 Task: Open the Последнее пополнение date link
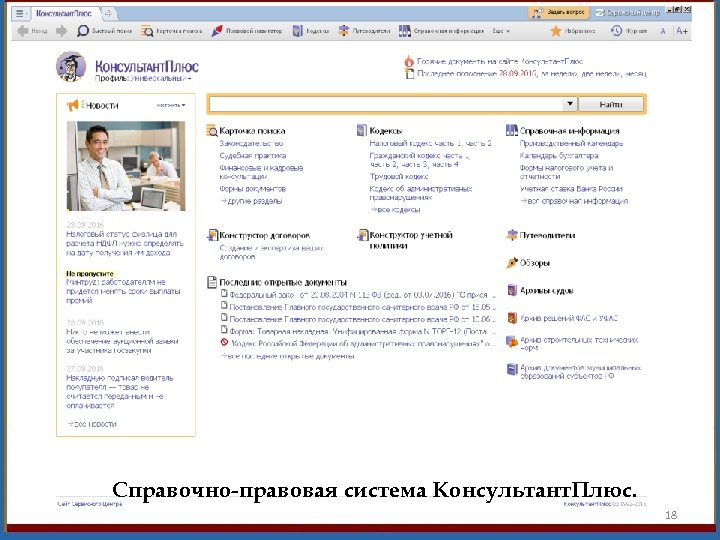click(518, 73)
